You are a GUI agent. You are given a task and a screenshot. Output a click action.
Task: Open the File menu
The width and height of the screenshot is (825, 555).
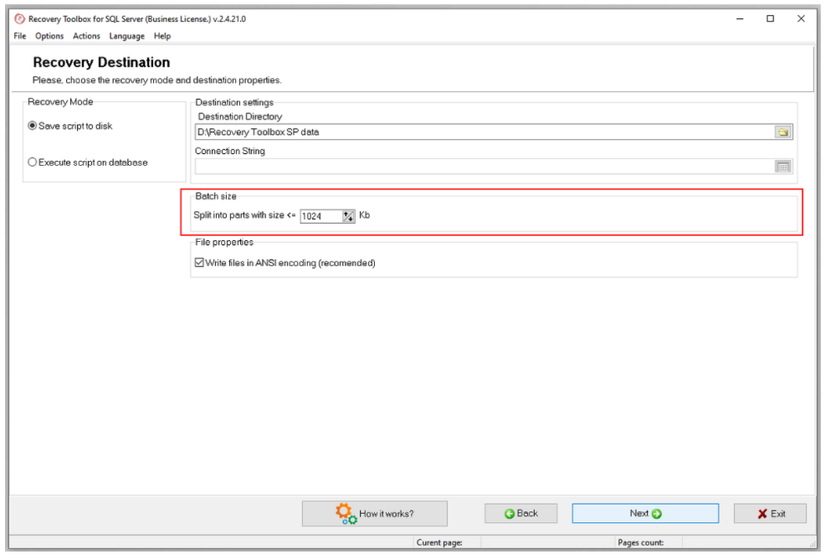click(19, 36)
